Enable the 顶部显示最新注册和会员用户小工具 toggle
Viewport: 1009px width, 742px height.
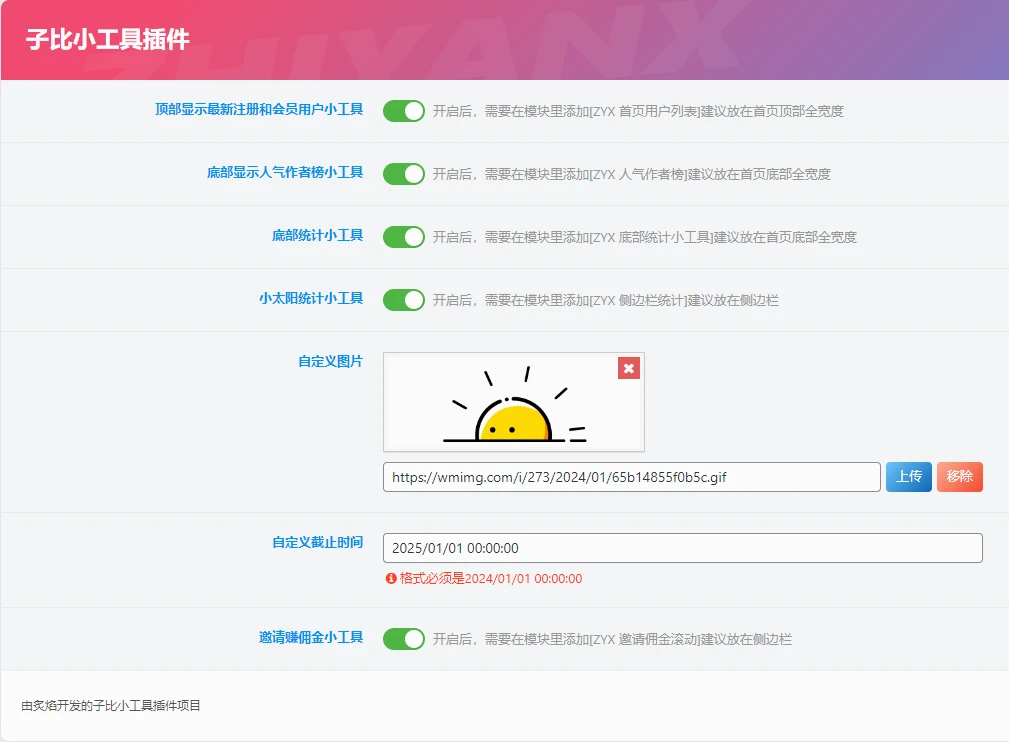pos(403,110)
